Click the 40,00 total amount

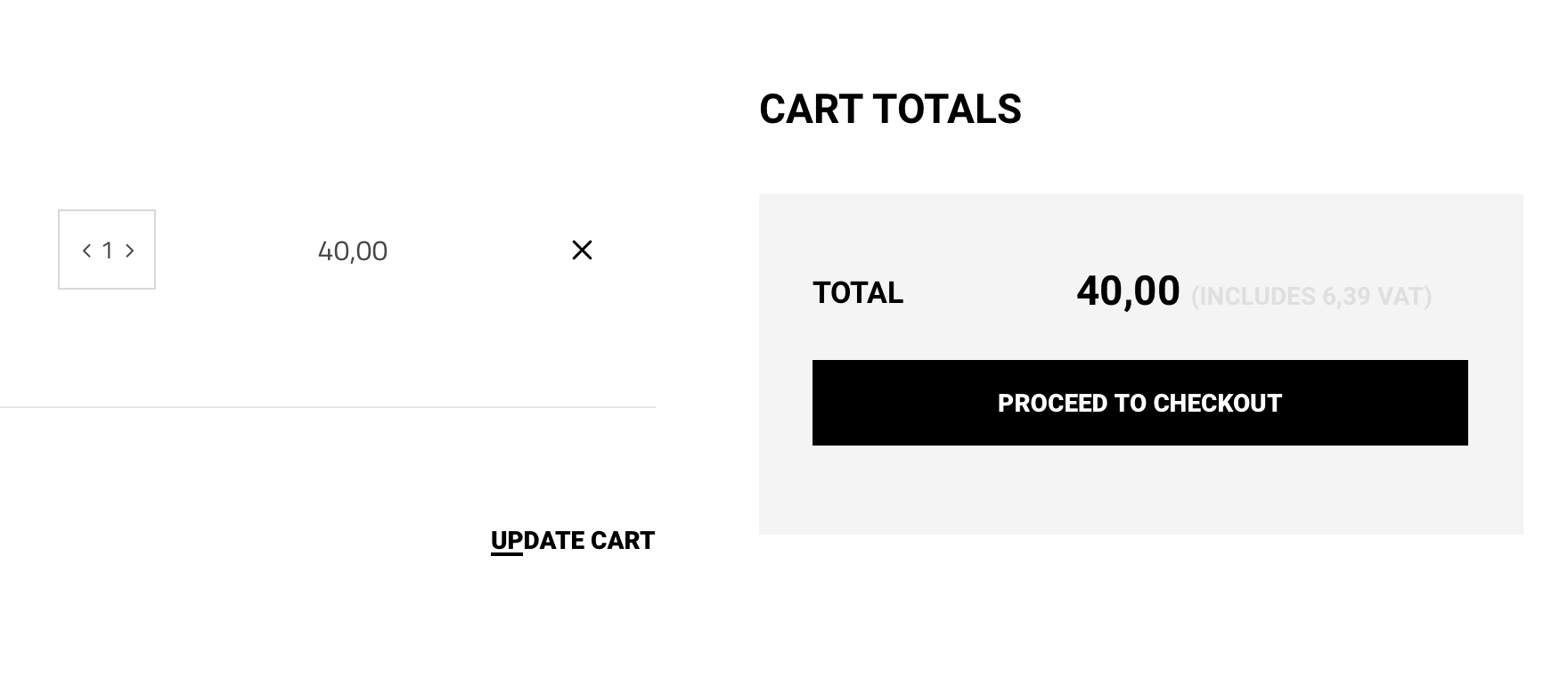1128,291
